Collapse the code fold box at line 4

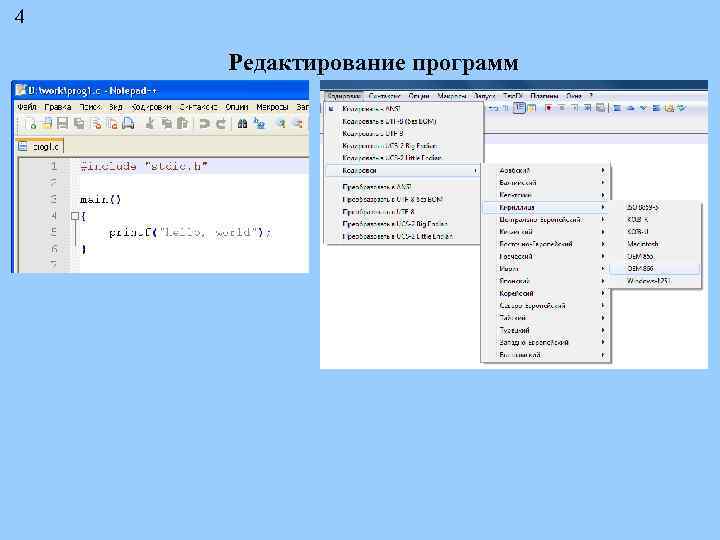tap(75, 216)
